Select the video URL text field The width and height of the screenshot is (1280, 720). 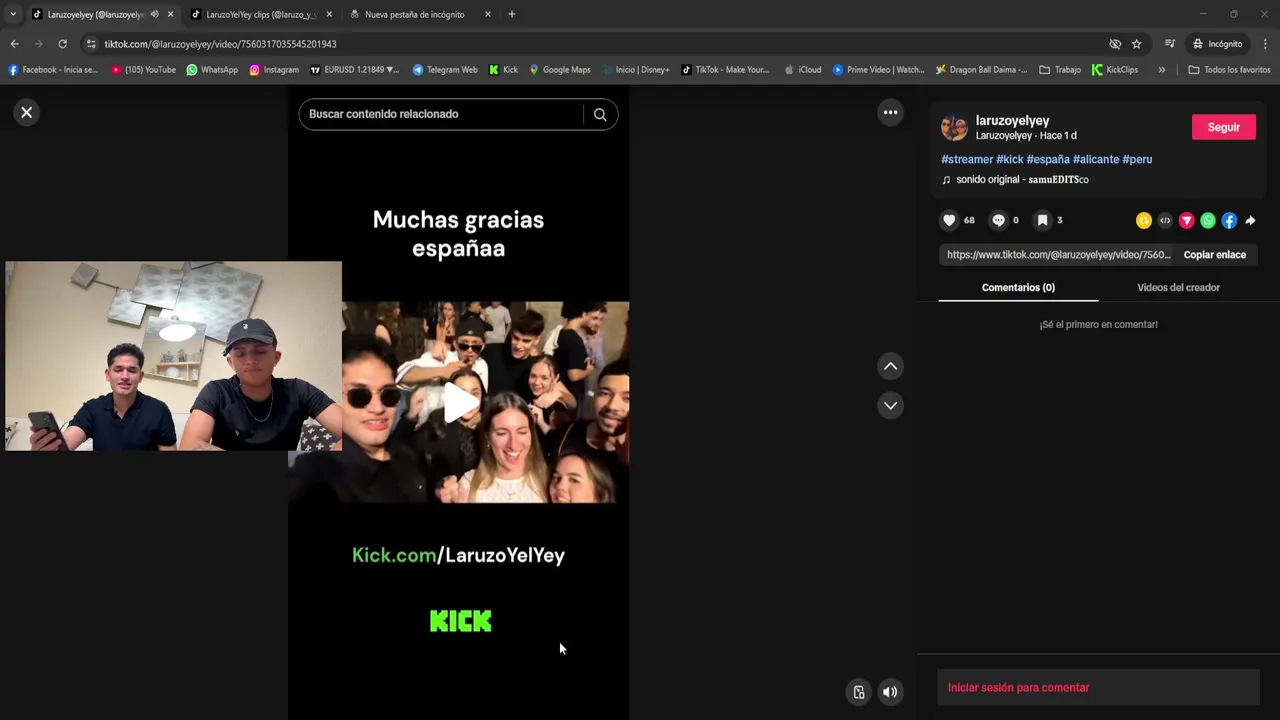click(x=1058, y=255)
